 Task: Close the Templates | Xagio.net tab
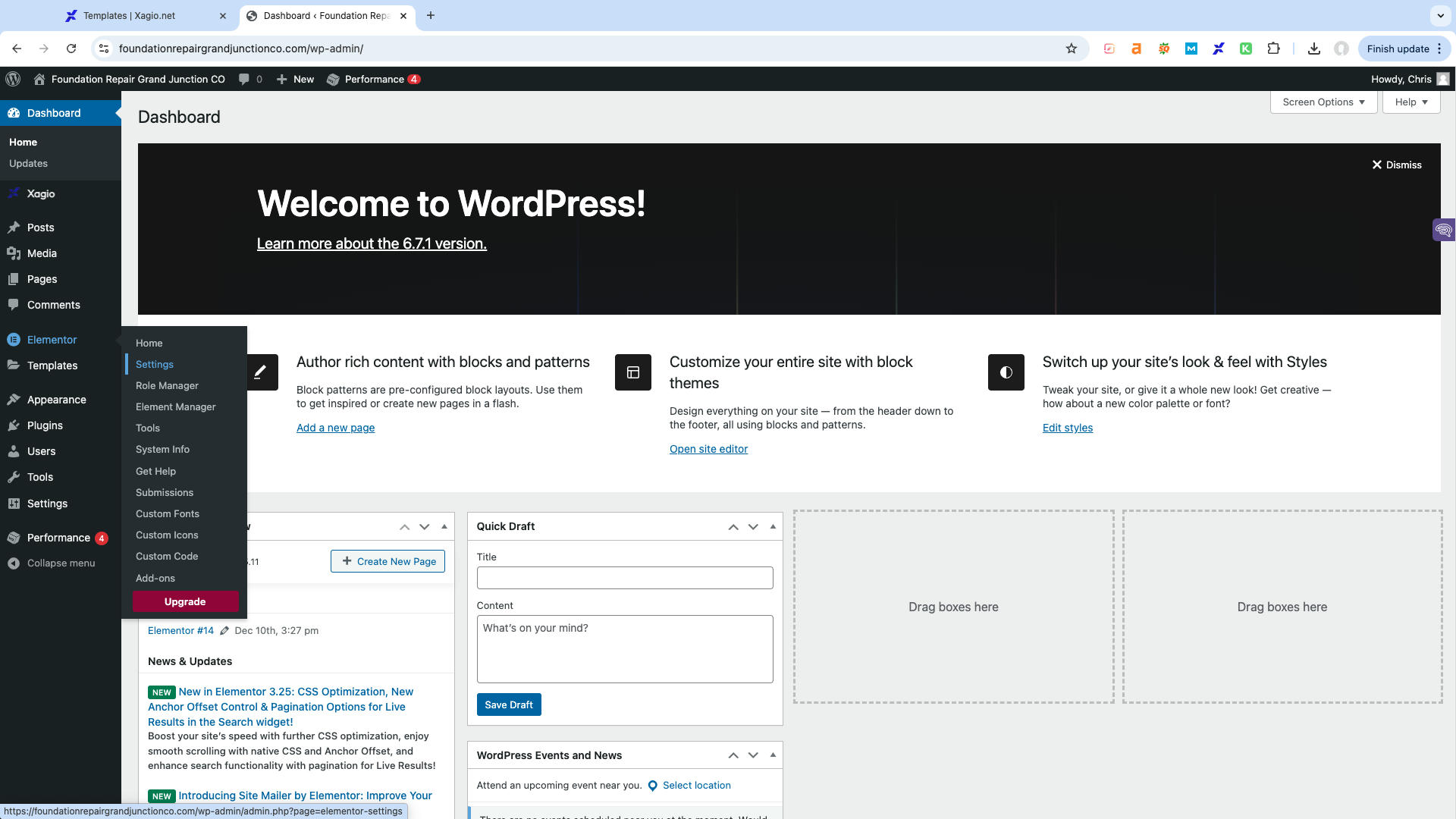(x=222, y=15)
